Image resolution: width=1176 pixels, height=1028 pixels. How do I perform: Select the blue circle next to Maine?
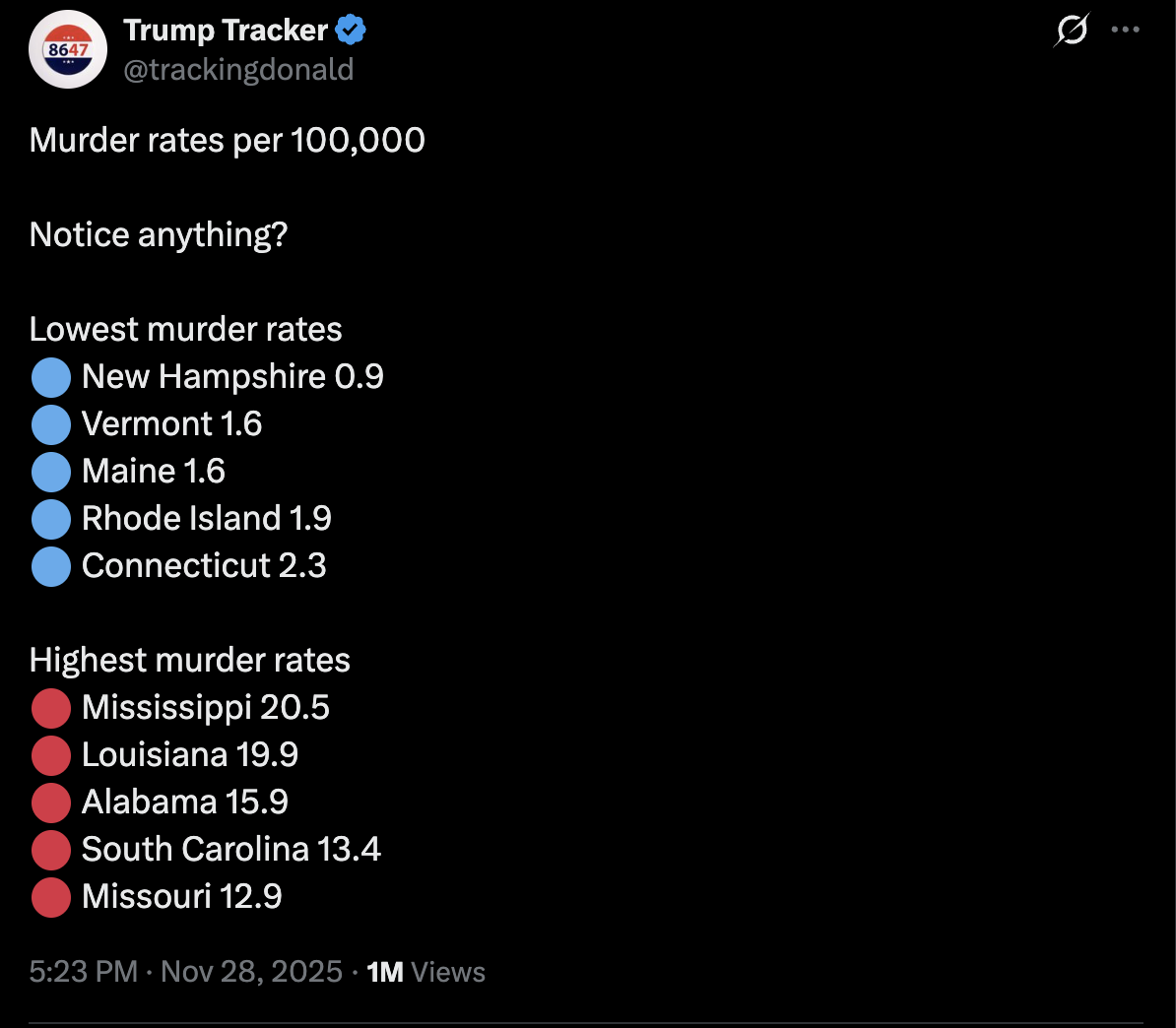[x=51, y=472]
